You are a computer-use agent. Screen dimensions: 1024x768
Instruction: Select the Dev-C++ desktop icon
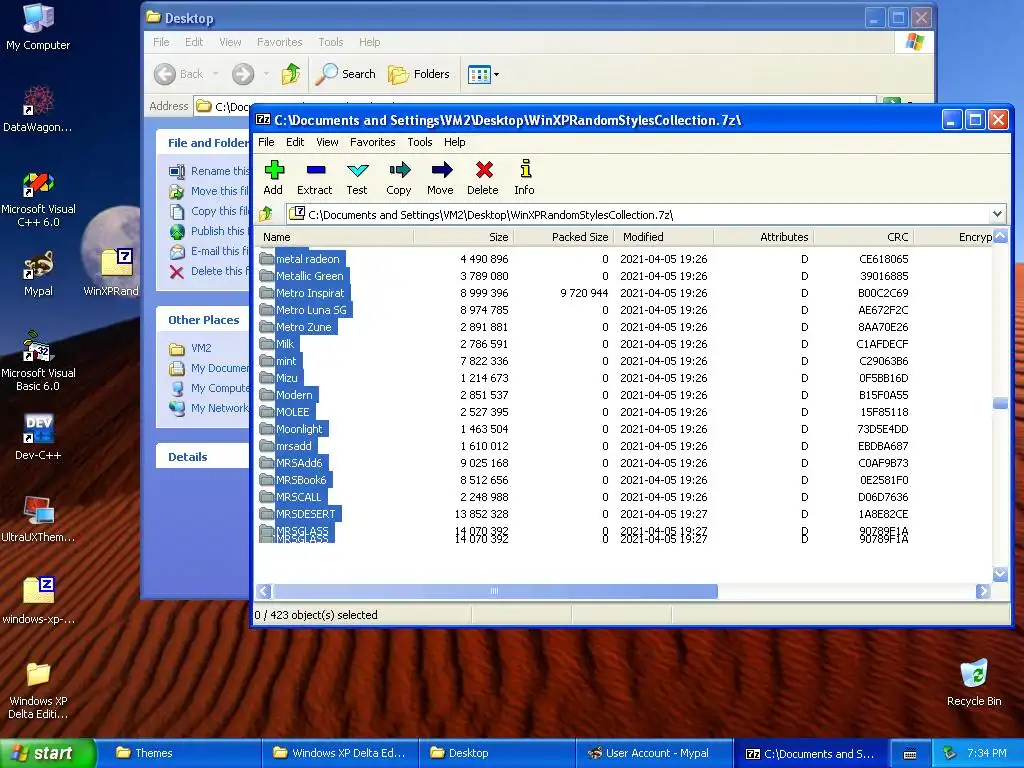[38, 437]
